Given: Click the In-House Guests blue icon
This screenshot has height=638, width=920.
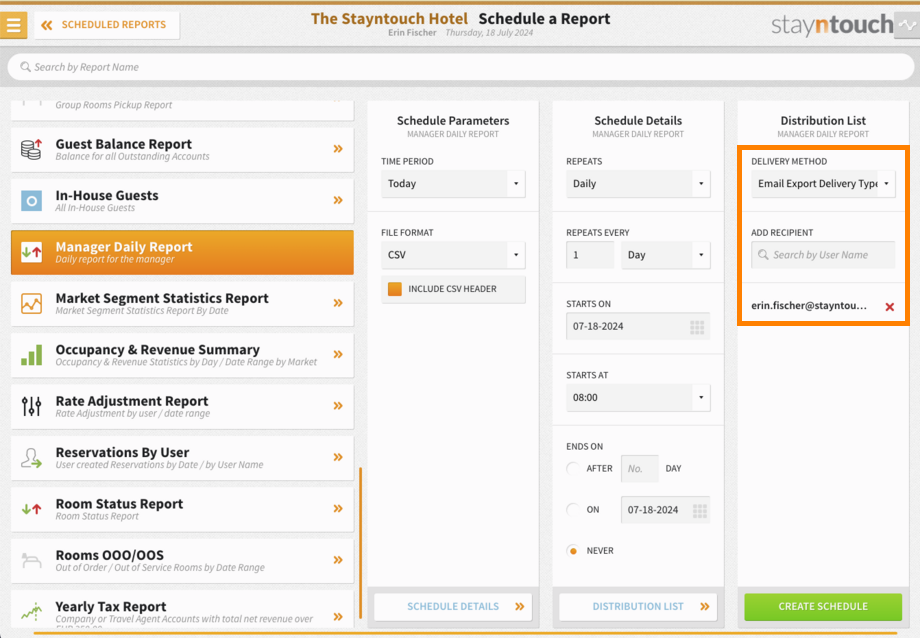Looking at the screenshot, I should coord(32,201).
